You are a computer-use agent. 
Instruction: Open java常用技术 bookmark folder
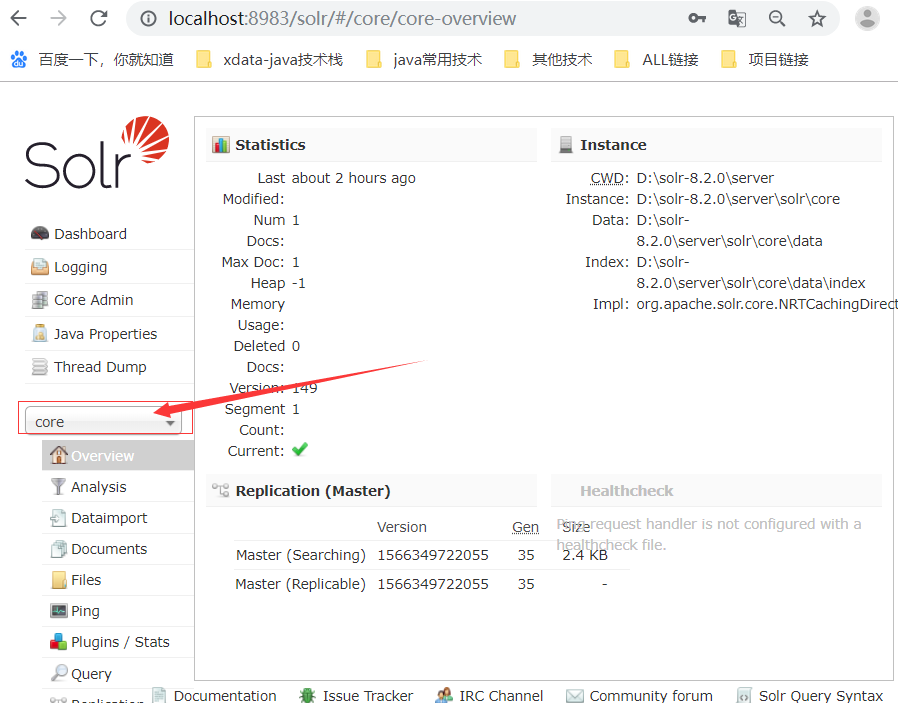[424, 60]
